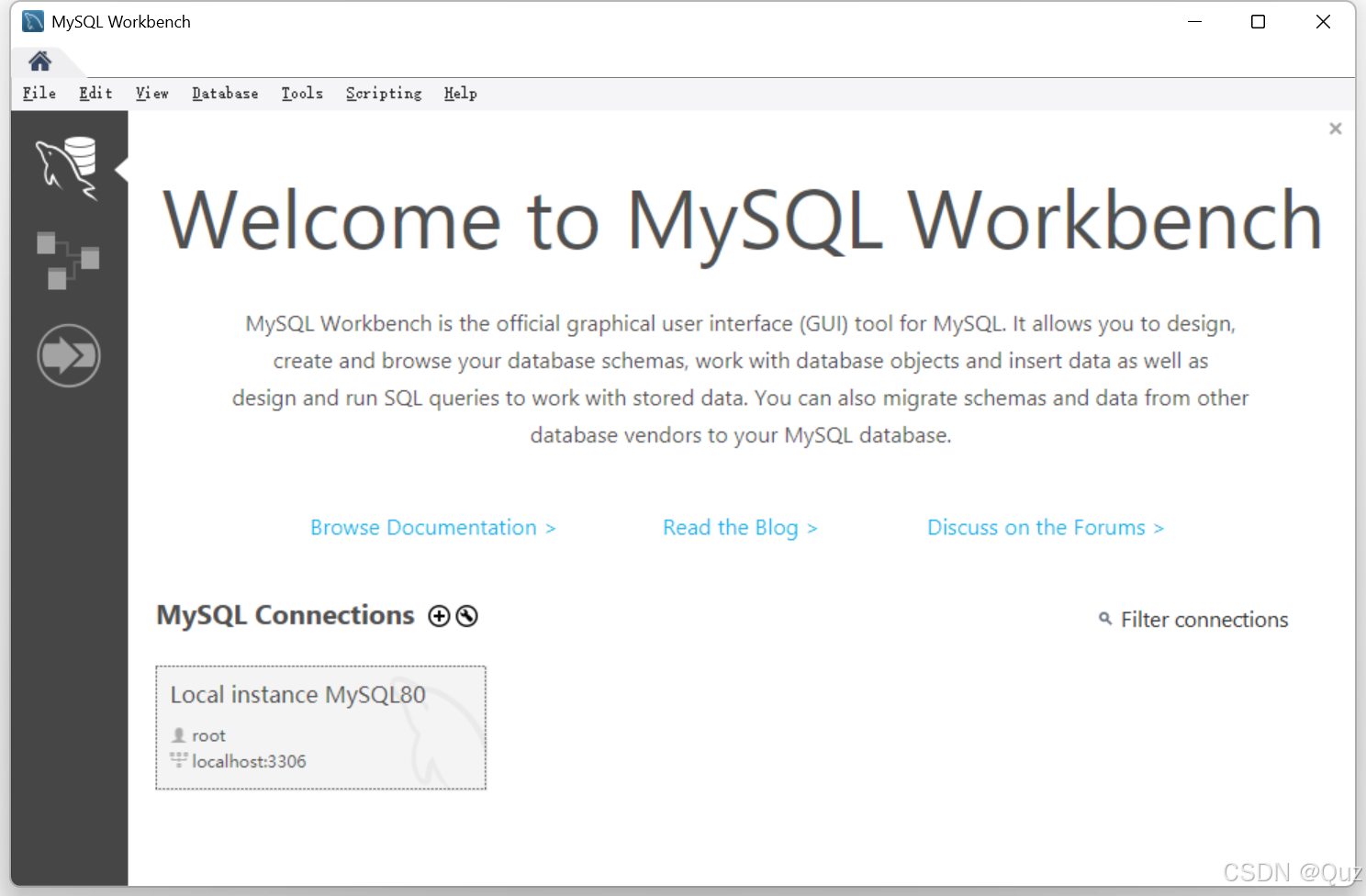The width and height of the screenshot is (1366, 896).
Task: Maximize the MySQL Workbench window
Action: coord(1259,21)
